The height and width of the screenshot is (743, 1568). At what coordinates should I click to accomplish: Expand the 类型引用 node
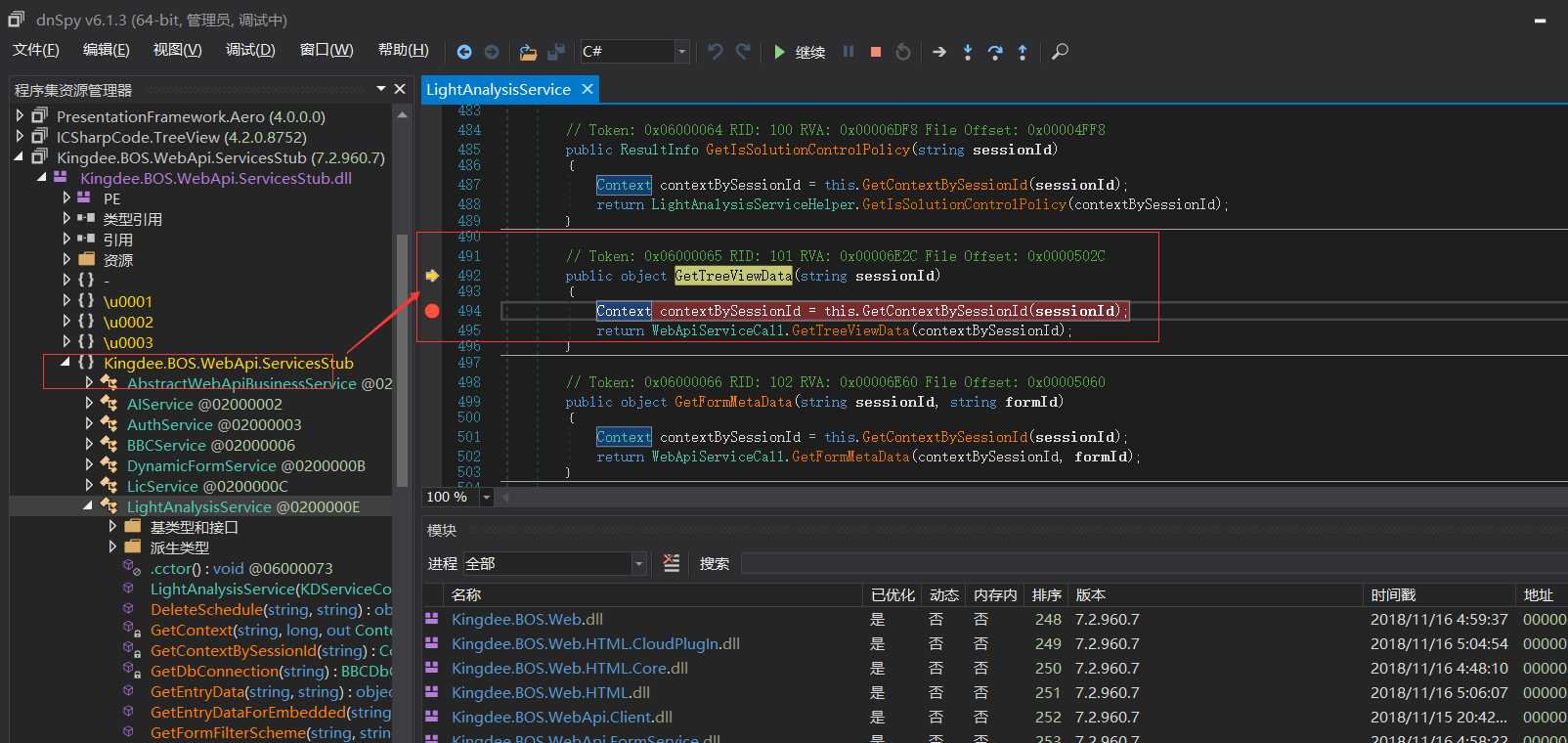pos(66,218)
